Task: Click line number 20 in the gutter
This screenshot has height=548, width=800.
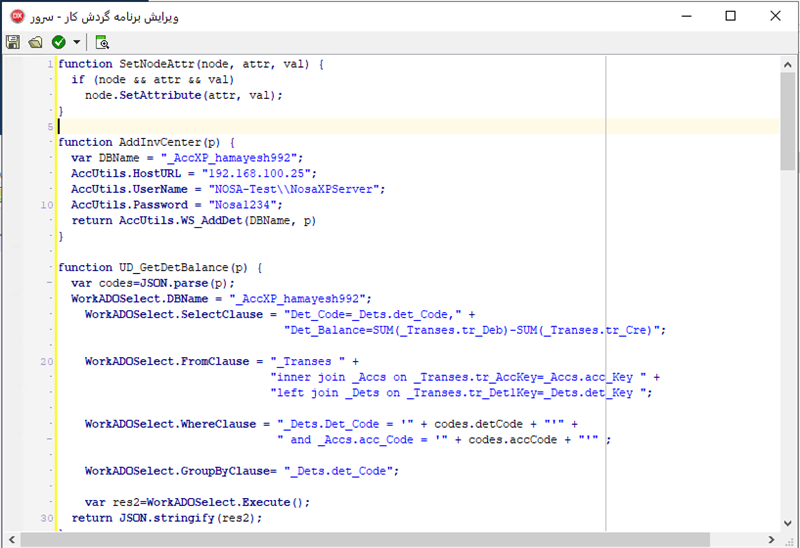Action: coord(47,361)
